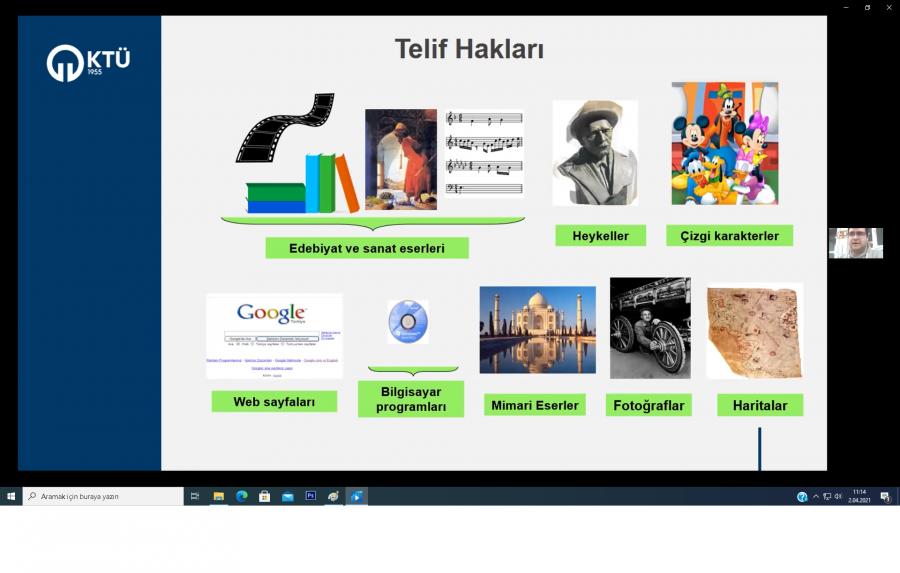Click the Taj Mahal image
The image size is (900, 573).
537,330
